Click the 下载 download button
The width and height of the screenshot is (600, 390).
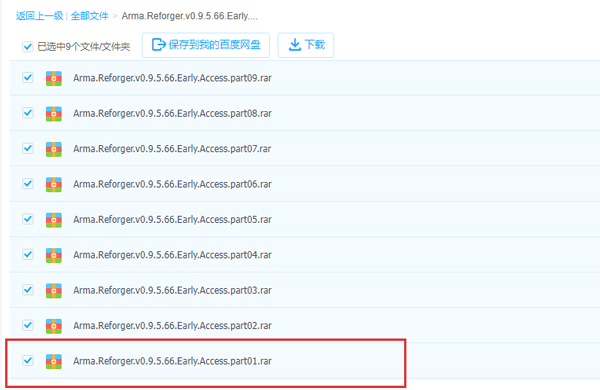pyautogui.click(x=306, y=45)
